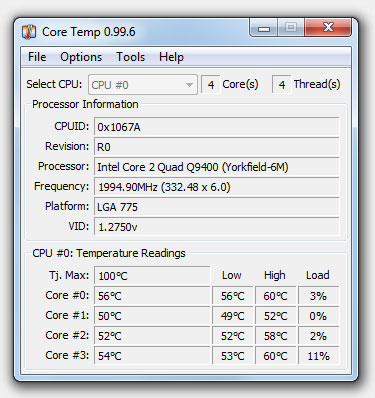
Task: Click the CPU #0 combo box
Action: 143,85
